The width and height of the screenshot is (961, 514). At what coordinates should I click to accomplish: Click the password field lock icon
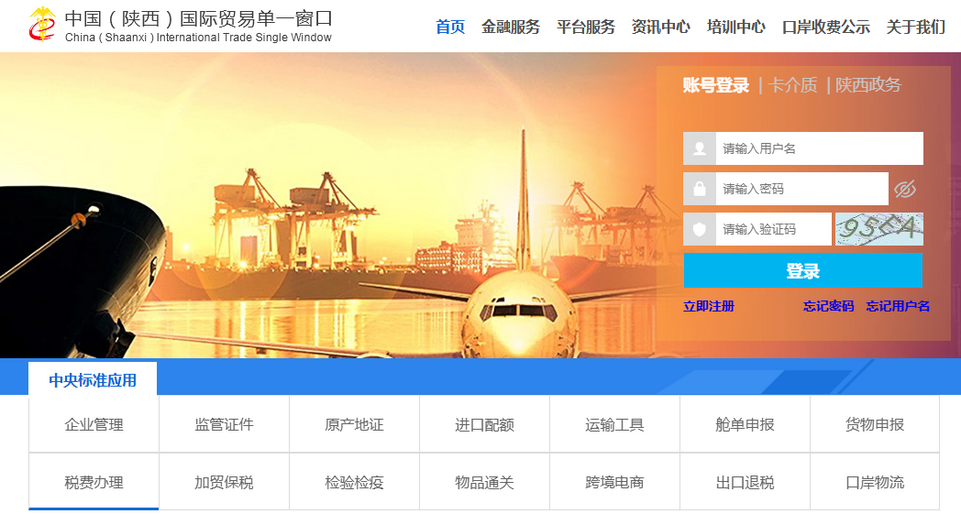699,189
